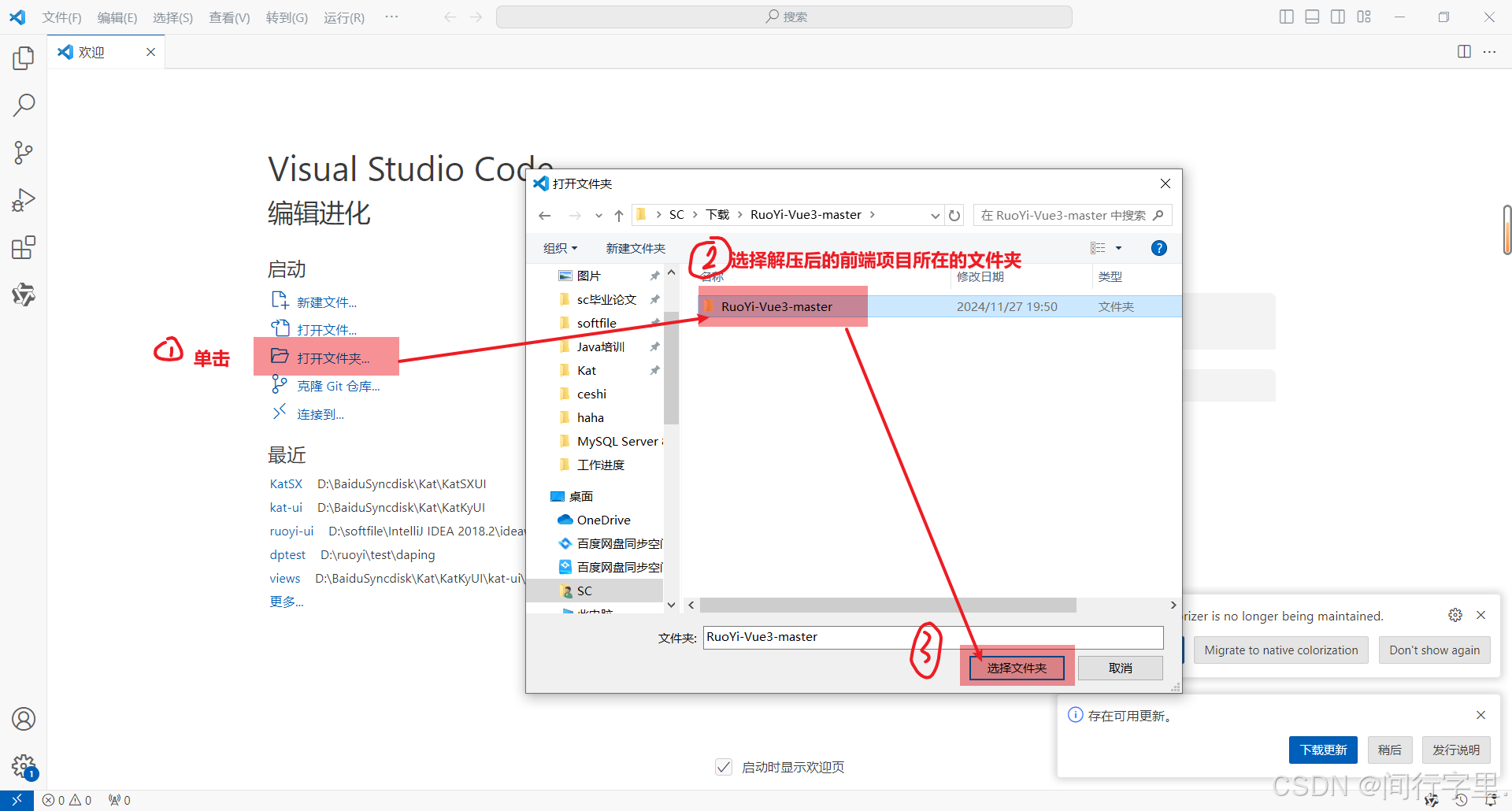Click the navigation pane vertical scrollbar

[x=671, y=368]
